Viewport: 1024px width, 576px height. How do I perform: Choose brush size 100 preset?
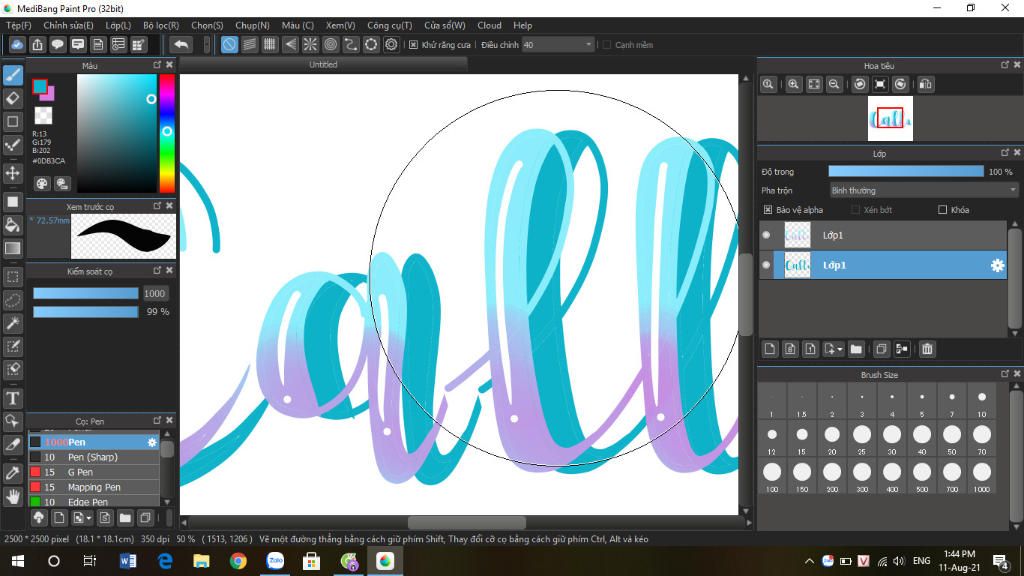point(772,476)
